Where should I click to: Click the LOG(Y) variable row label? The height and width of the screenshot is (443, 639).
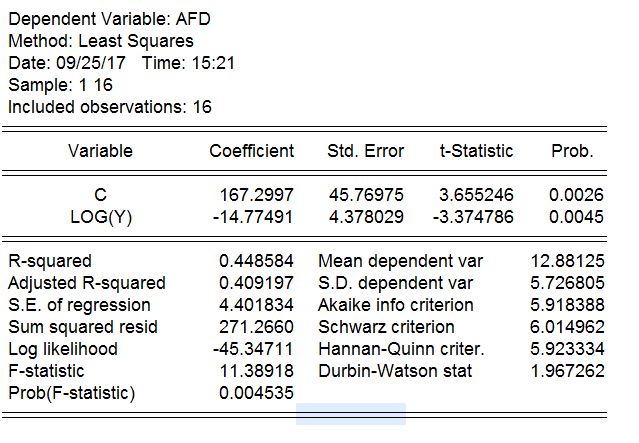click(100, 217)
